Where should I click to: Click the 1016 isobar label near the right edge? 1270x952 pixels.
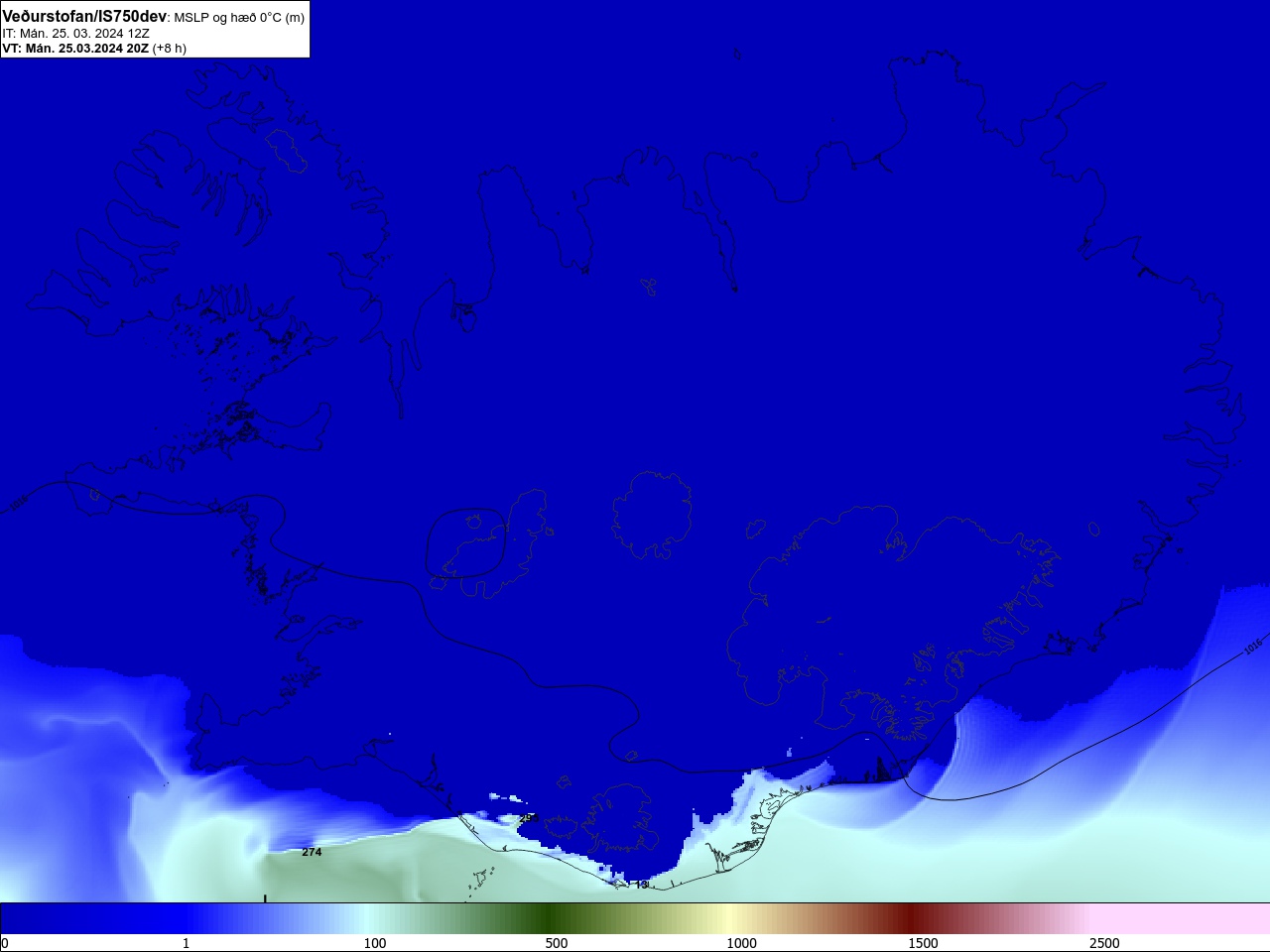click(1253, 646)
